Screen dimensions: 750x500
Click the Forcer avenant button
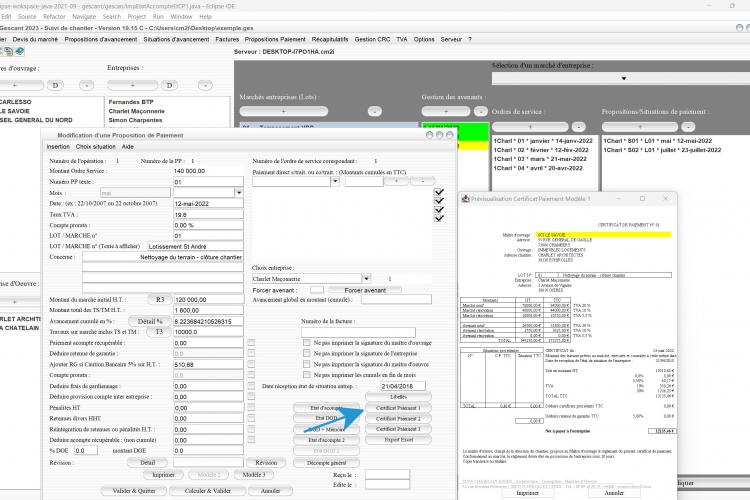[365, 290]
